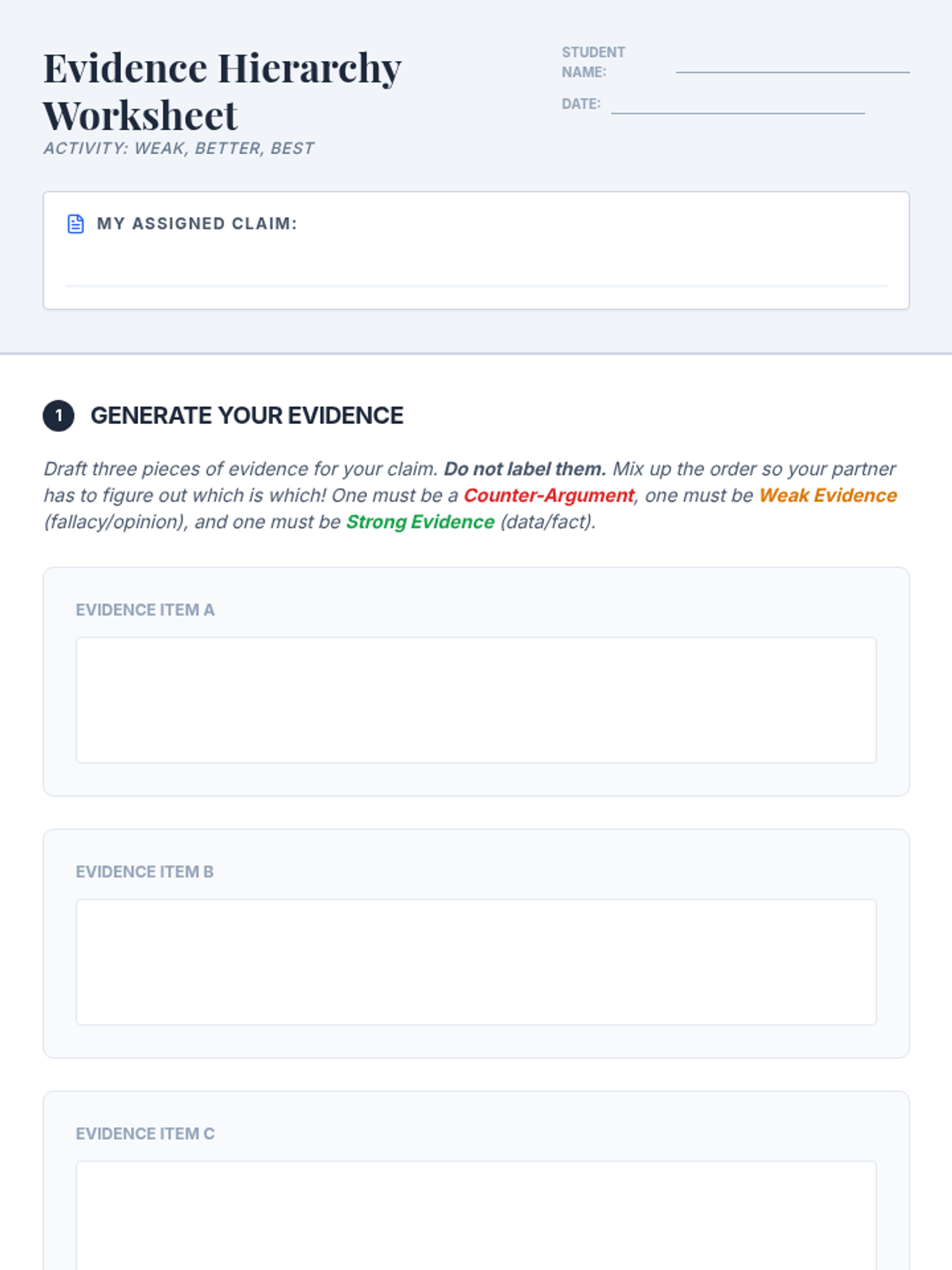Click inside the Evidence Item B text box
Screen dimensions: 952x1270
[476, 962]
